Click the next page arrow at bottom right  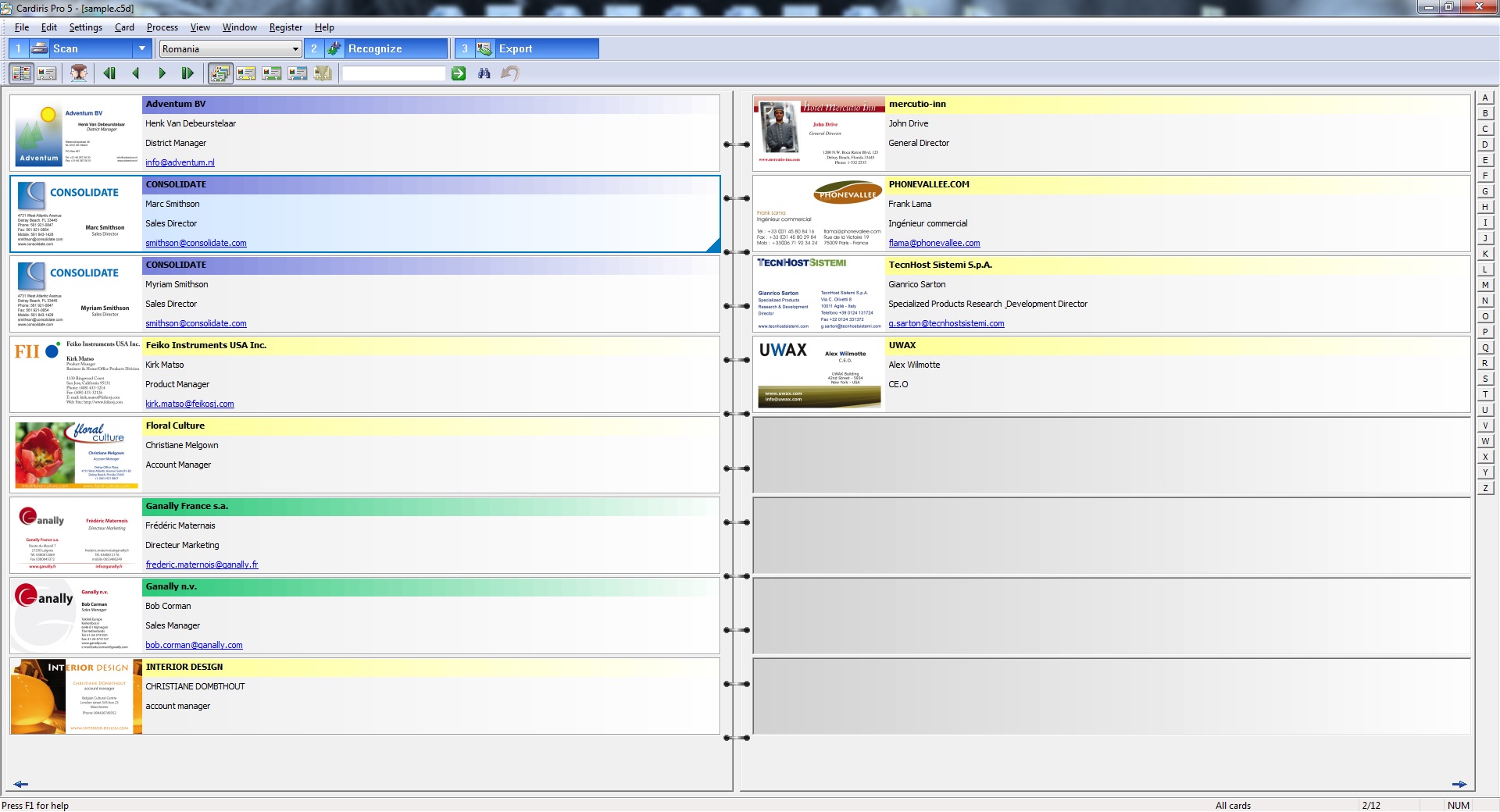[1459, 784]
